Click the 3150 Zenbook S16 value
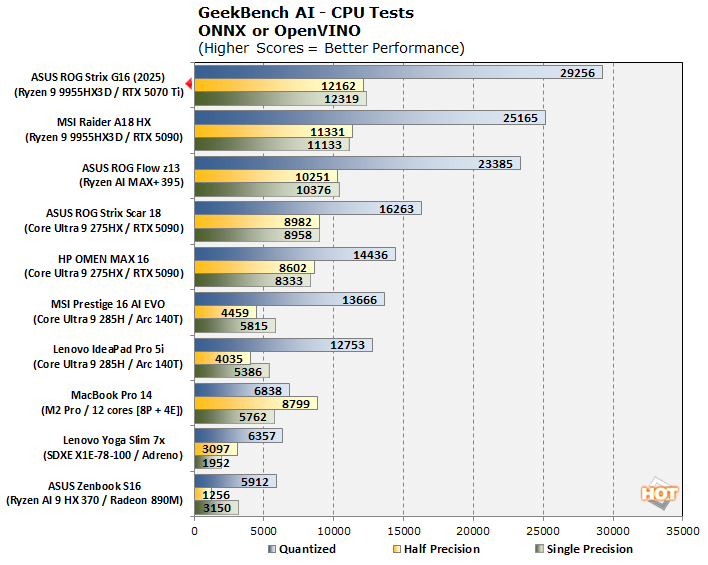Image resolution: width=708 pixels, height=565 pixels. (217, 508)
